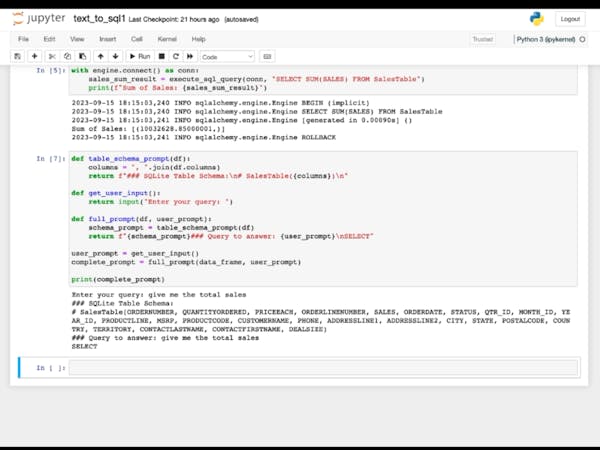This screenshot has height=450, width=600.
Task: Click the 'def get_user_input():' code line
Action: [x=116, y=193]
